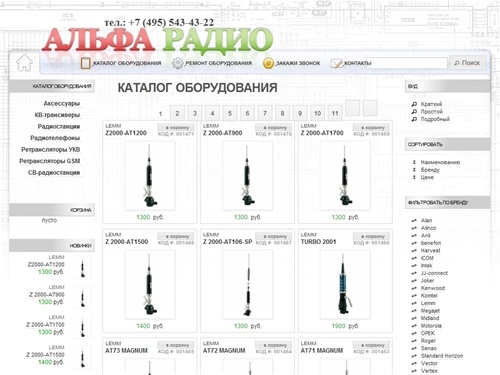Add Z 2000-AT1500 to cart
Image resolution: width=500 pixels, height=375 pixels.
point(176,236)
